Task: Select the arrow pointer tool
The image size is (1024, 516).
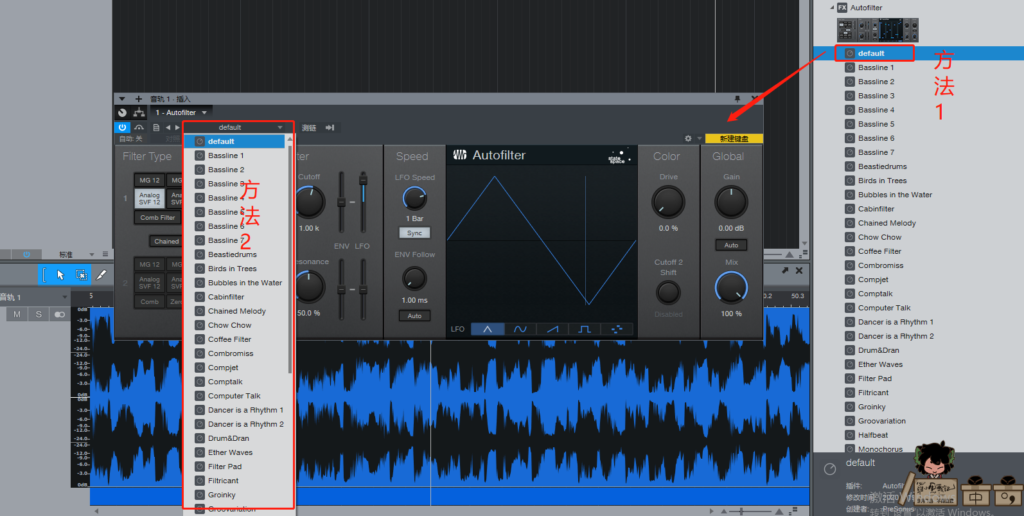Action: tap(61, 275)
